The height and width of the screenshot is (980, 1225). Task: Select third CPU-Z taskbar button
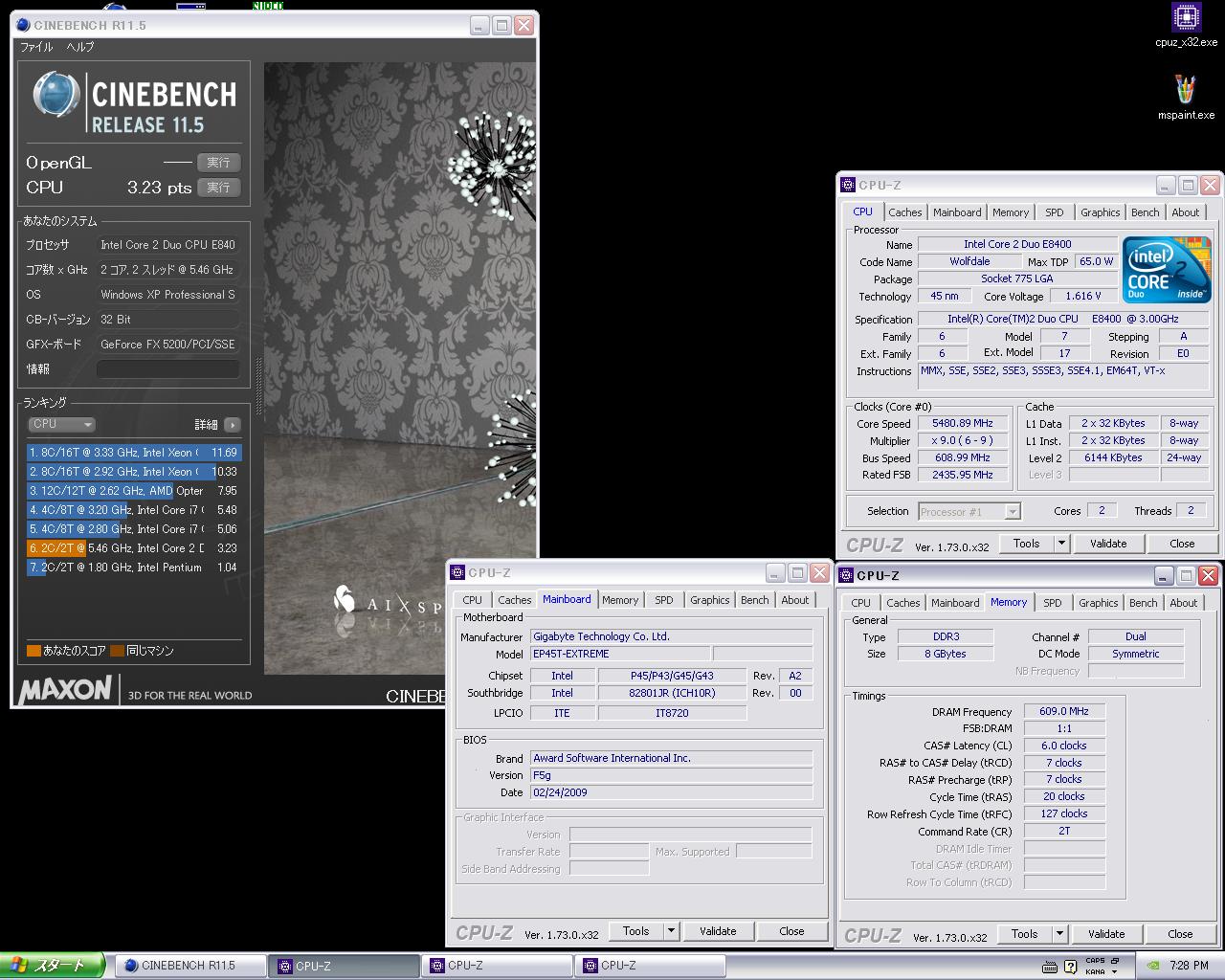[x=651, y=966]
